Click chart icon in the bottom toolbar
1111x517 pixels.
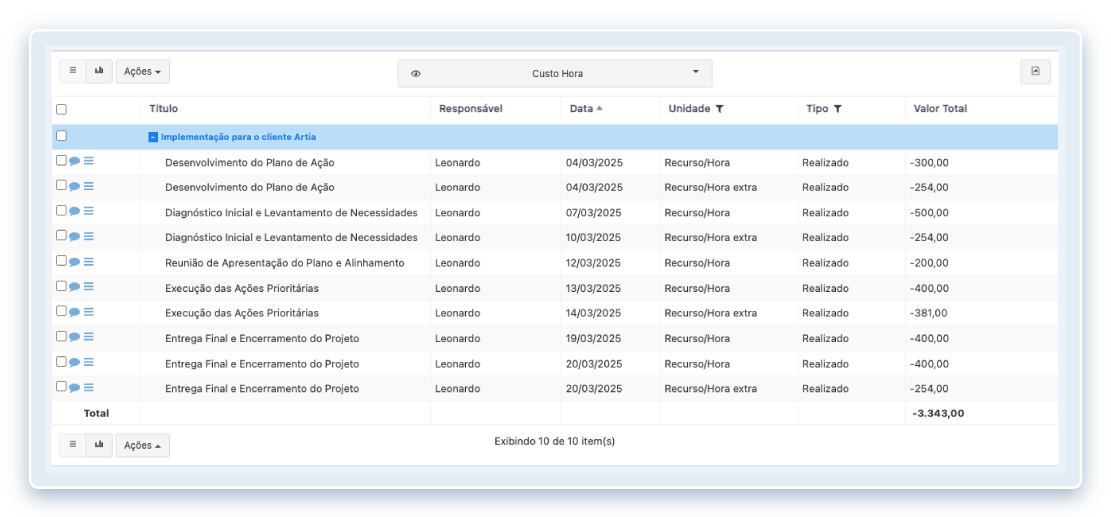[x=99, y=445]
